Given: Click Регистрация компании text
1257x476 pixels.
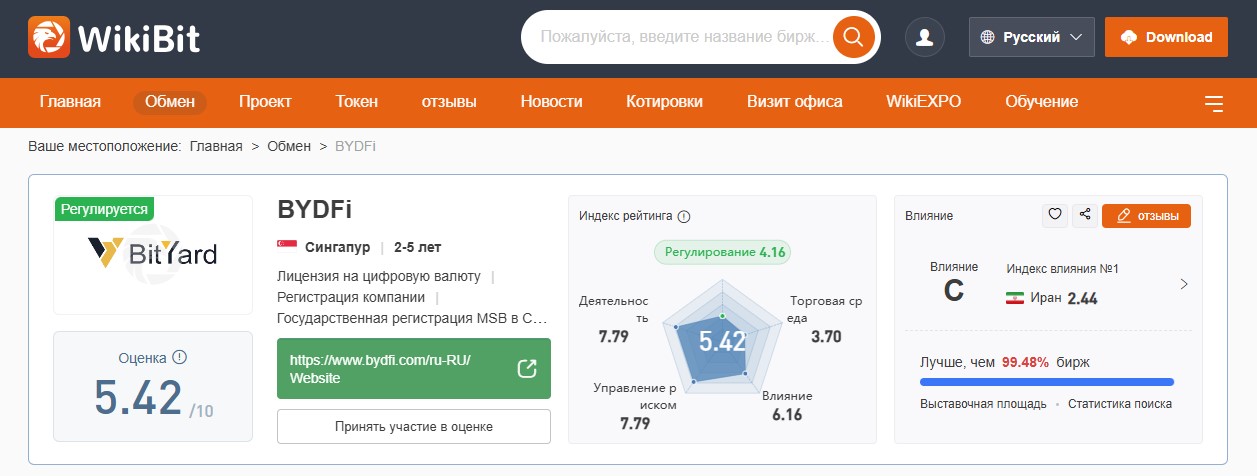Looking at the screenshot, I should pos(351,297).
